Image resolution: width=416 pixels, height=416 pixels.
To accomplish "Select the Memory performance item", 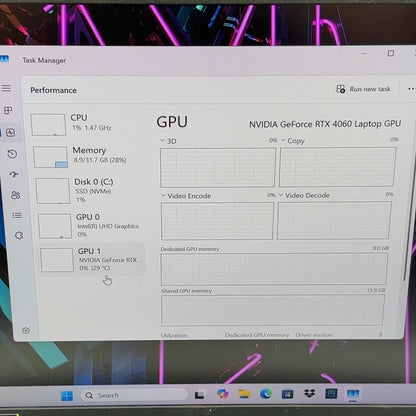I will pos(89,156).
